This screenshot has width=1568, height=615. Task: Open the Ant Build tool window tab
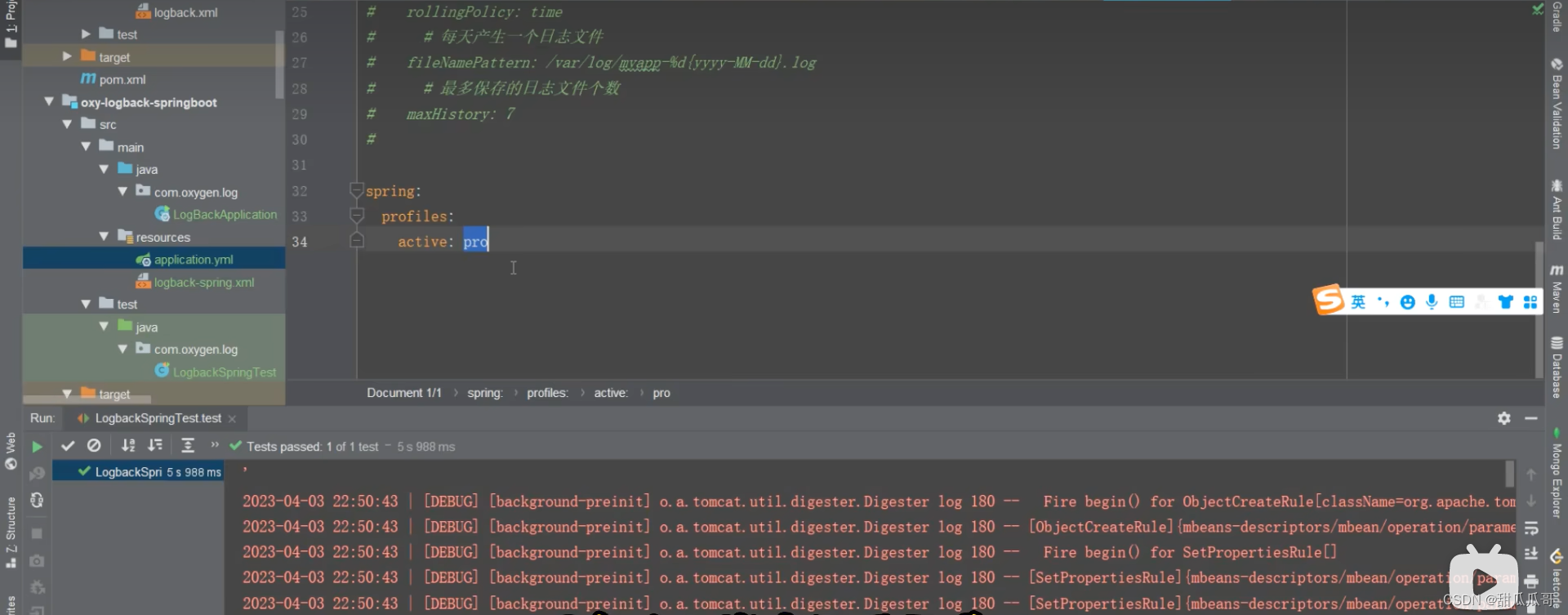coord(1557,209)
